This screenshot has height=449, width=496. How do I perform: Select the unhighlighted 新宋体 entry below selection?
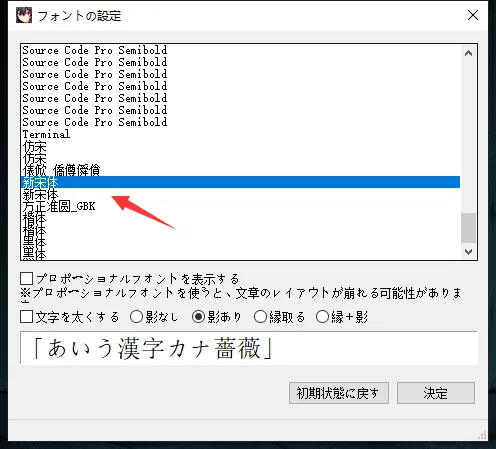coord(240,194)
